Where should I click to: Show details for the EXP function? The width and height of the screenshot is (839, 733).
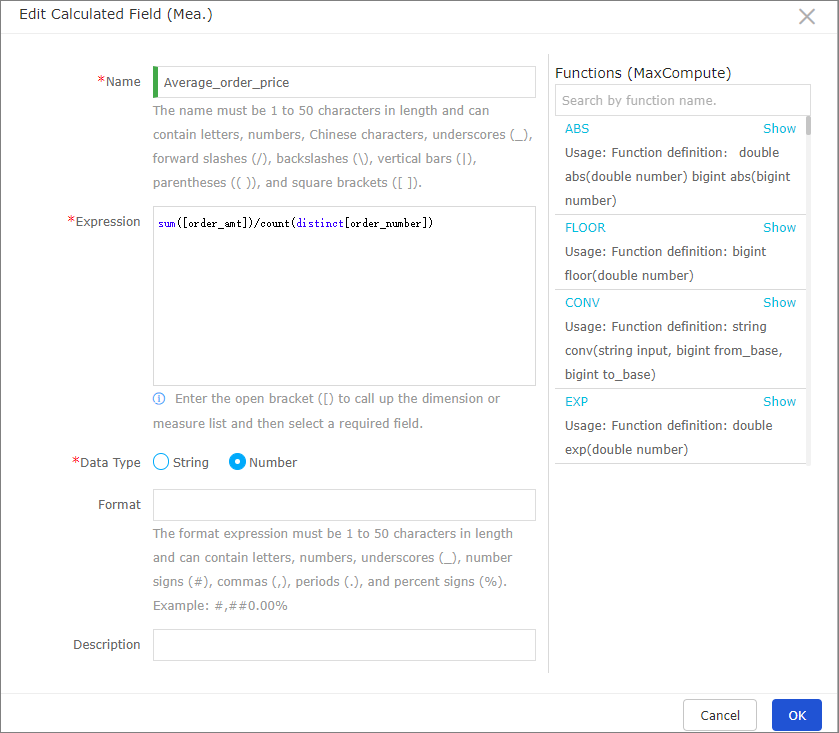[779, 401]
